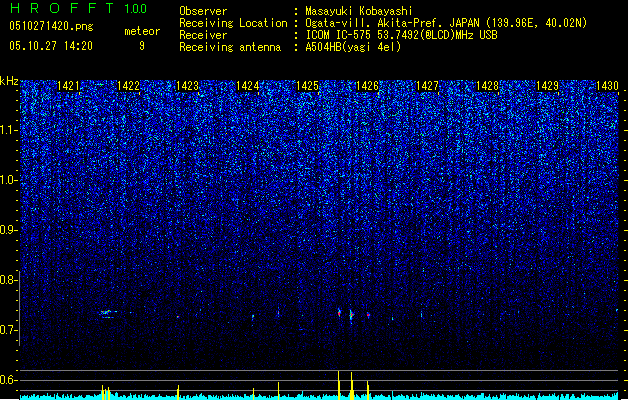Click the 1425 time axis marker
The height and width of the screenshot is (400, 629).
(307, 86)
